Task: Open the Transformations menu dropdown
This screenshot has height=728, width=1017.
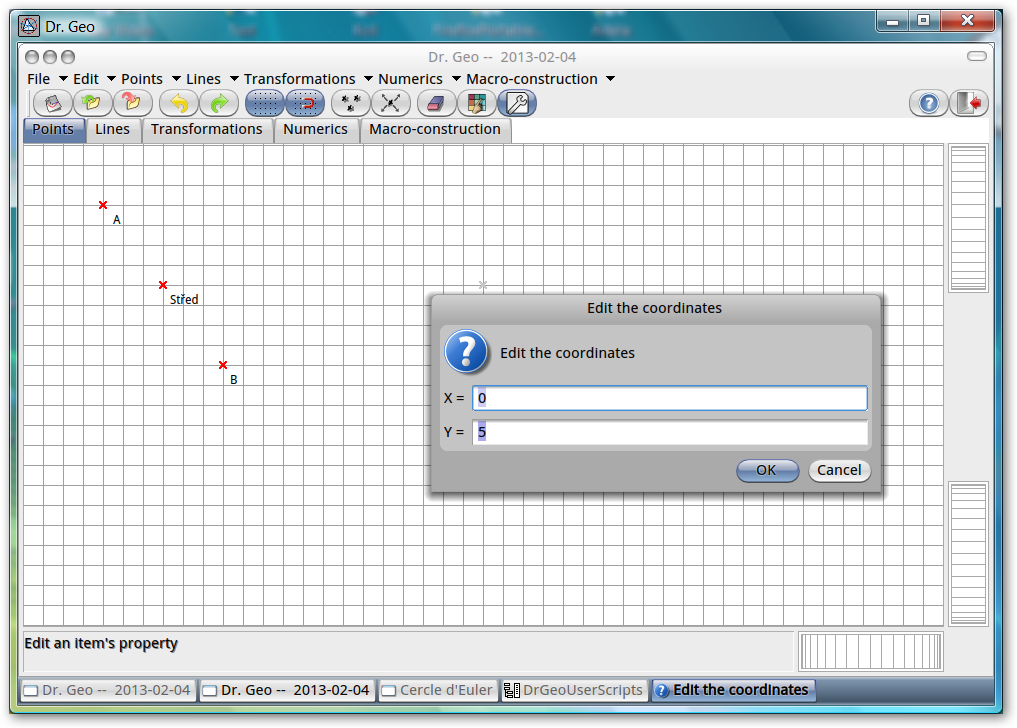Action: click(x=308, y=79)
